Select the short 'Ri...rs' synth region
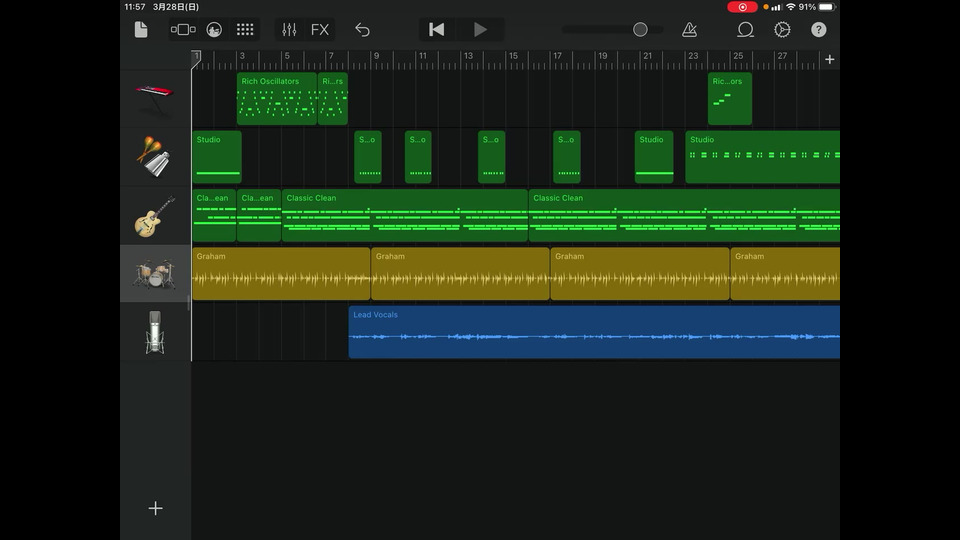Viewport: 960px width, 540px height. tap(333, 99)
